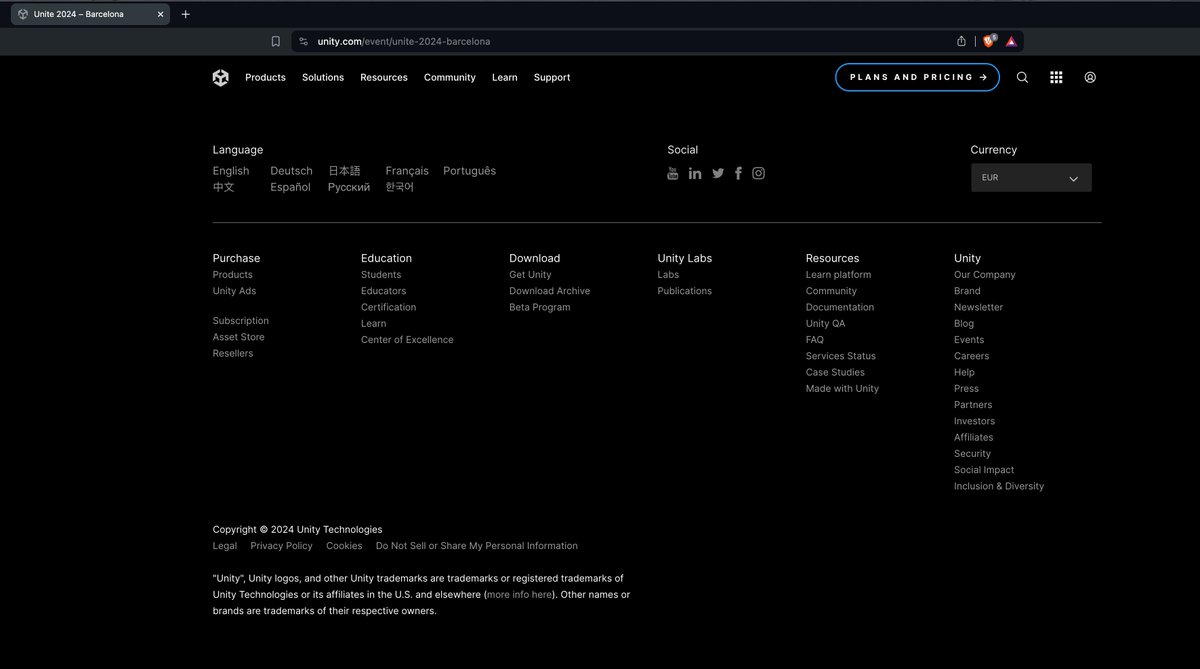Screen dimensions: 1200x669
Task: Open the Privacy Policy link
Action: click(282, 546)
